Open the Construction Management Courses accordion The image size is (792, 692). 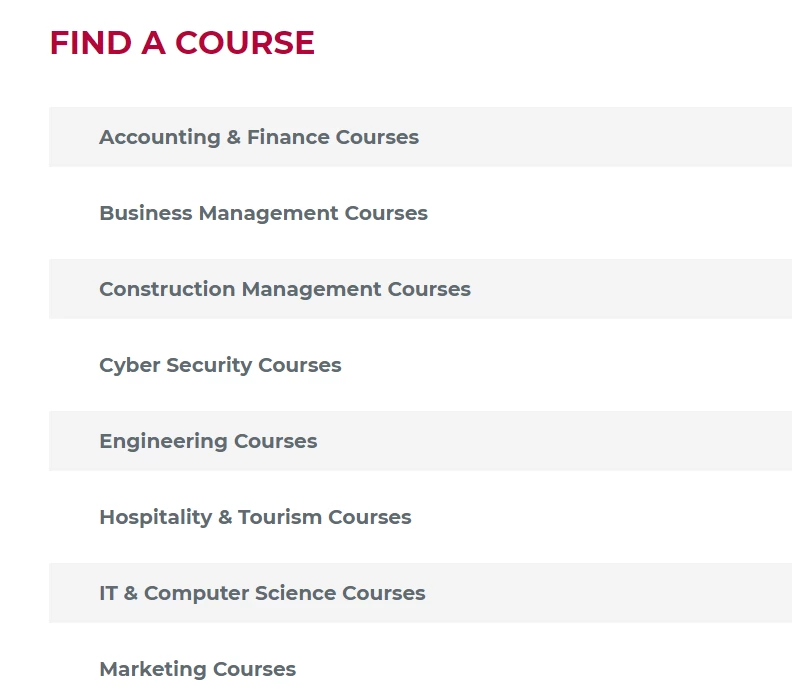click(x=420, y=289)
